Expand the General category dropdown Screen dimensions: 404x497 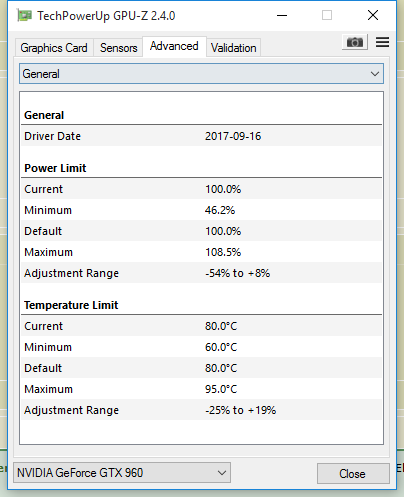pos(201,74)
